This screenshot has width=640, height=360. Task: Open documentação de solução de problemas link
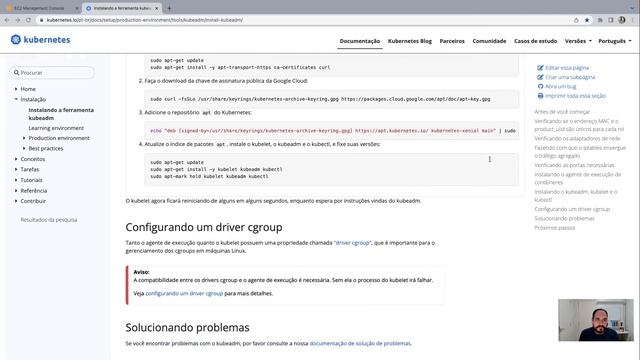360,344
